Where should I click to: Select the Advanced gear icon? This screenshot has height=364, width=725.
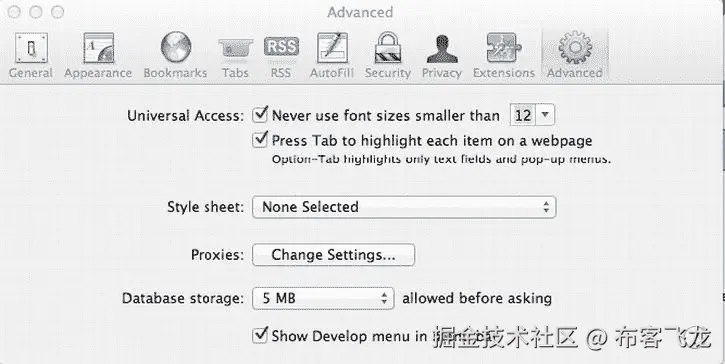pos(575,48)
